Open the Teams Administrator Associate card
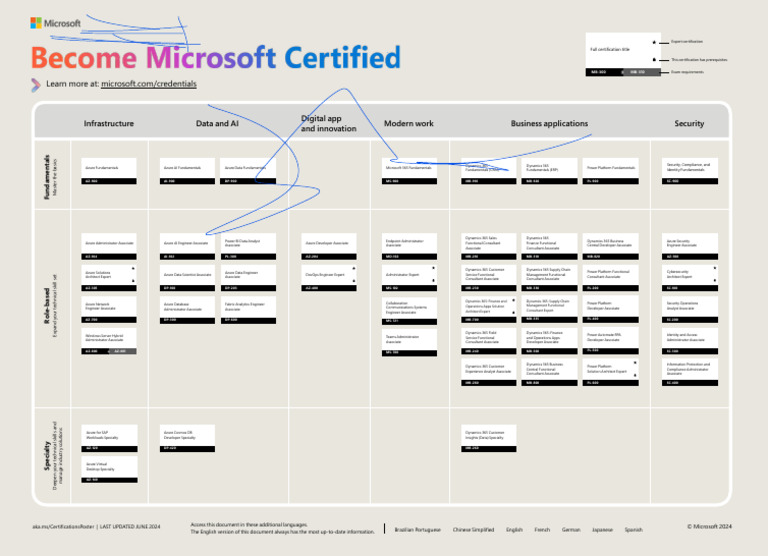Viewport: 768px width, 556px height. tap(409, 342)
